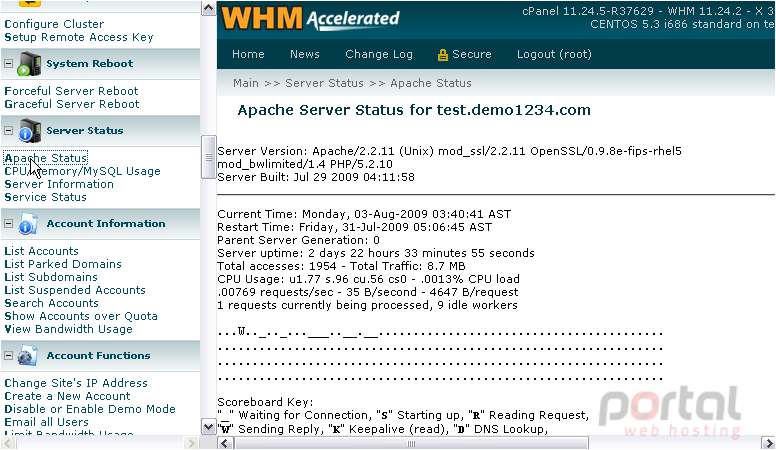The image size is (776, 450).
Task: Open Setup Remote Access Key
Action: (x=79, y=38)
